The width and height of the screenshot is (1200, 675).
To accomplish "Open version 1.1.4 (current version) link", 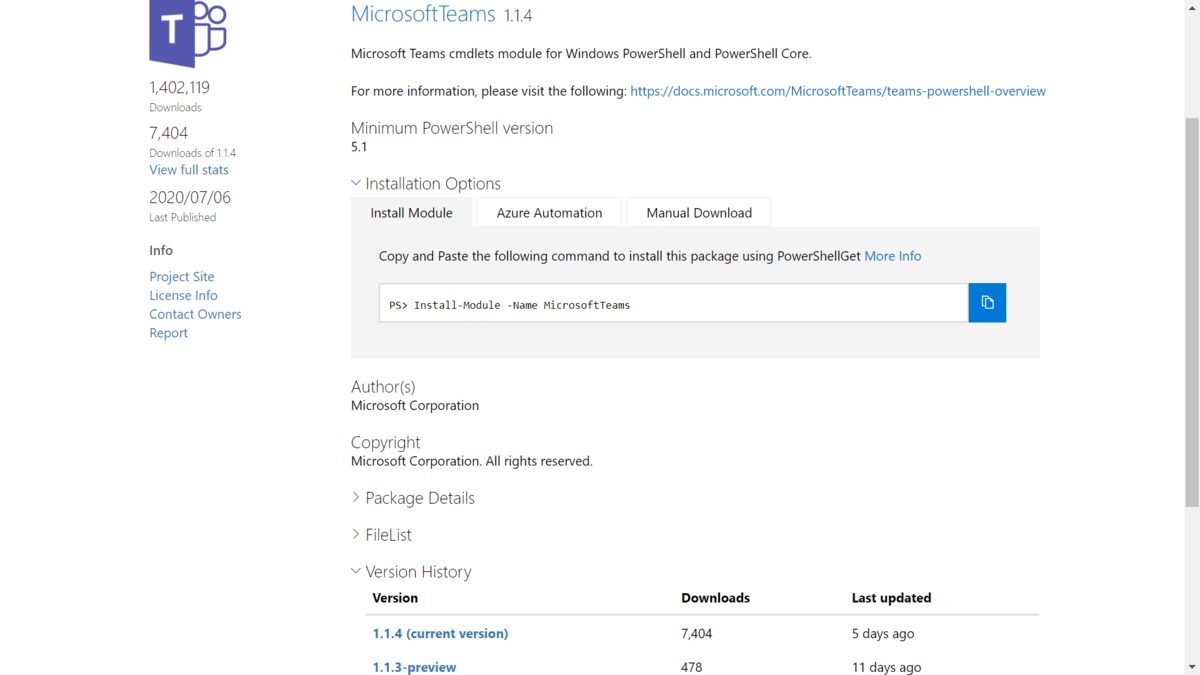I will coord(440,634).
